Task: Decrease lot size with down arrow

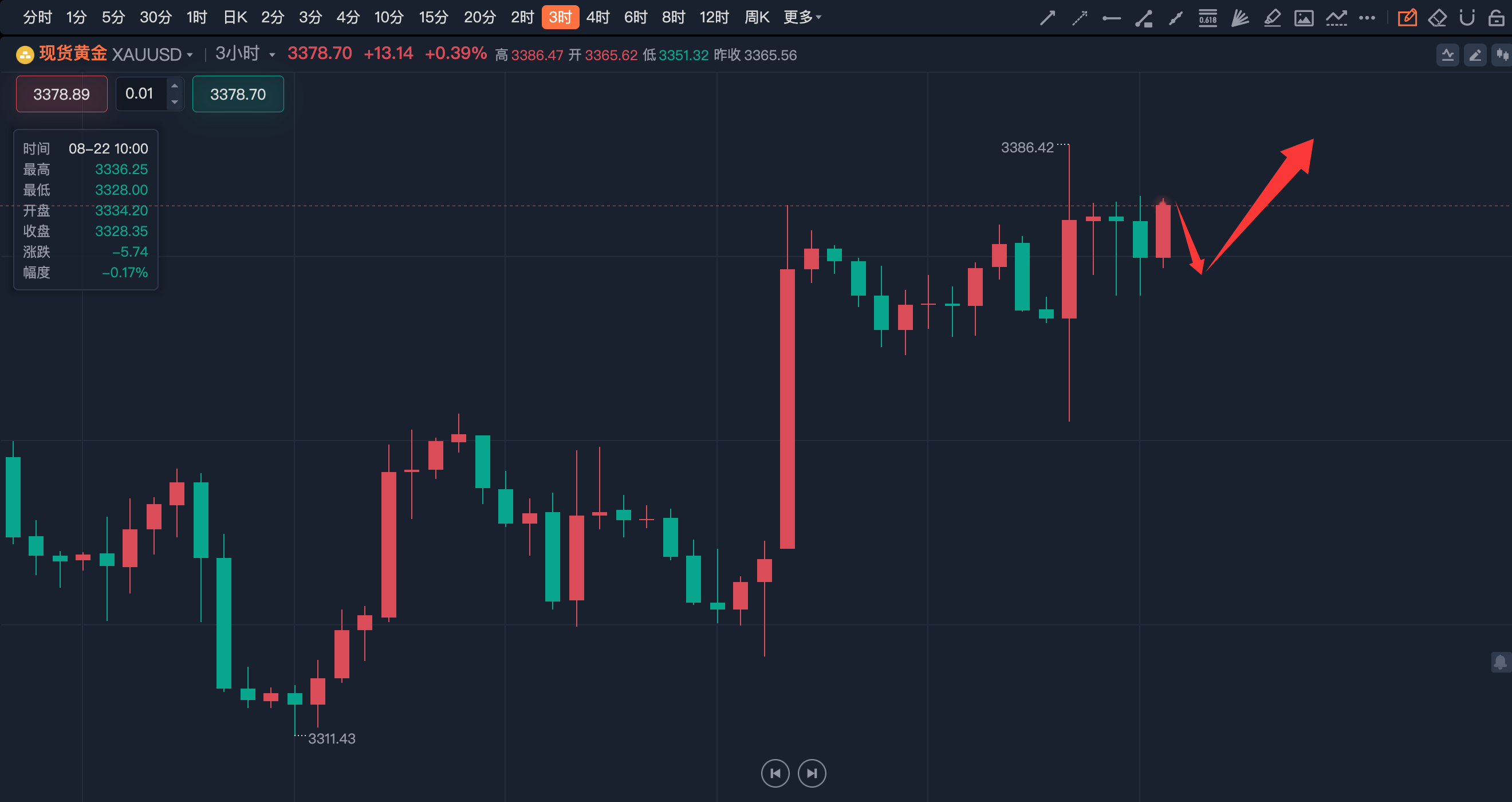Action: click(174, 102)
